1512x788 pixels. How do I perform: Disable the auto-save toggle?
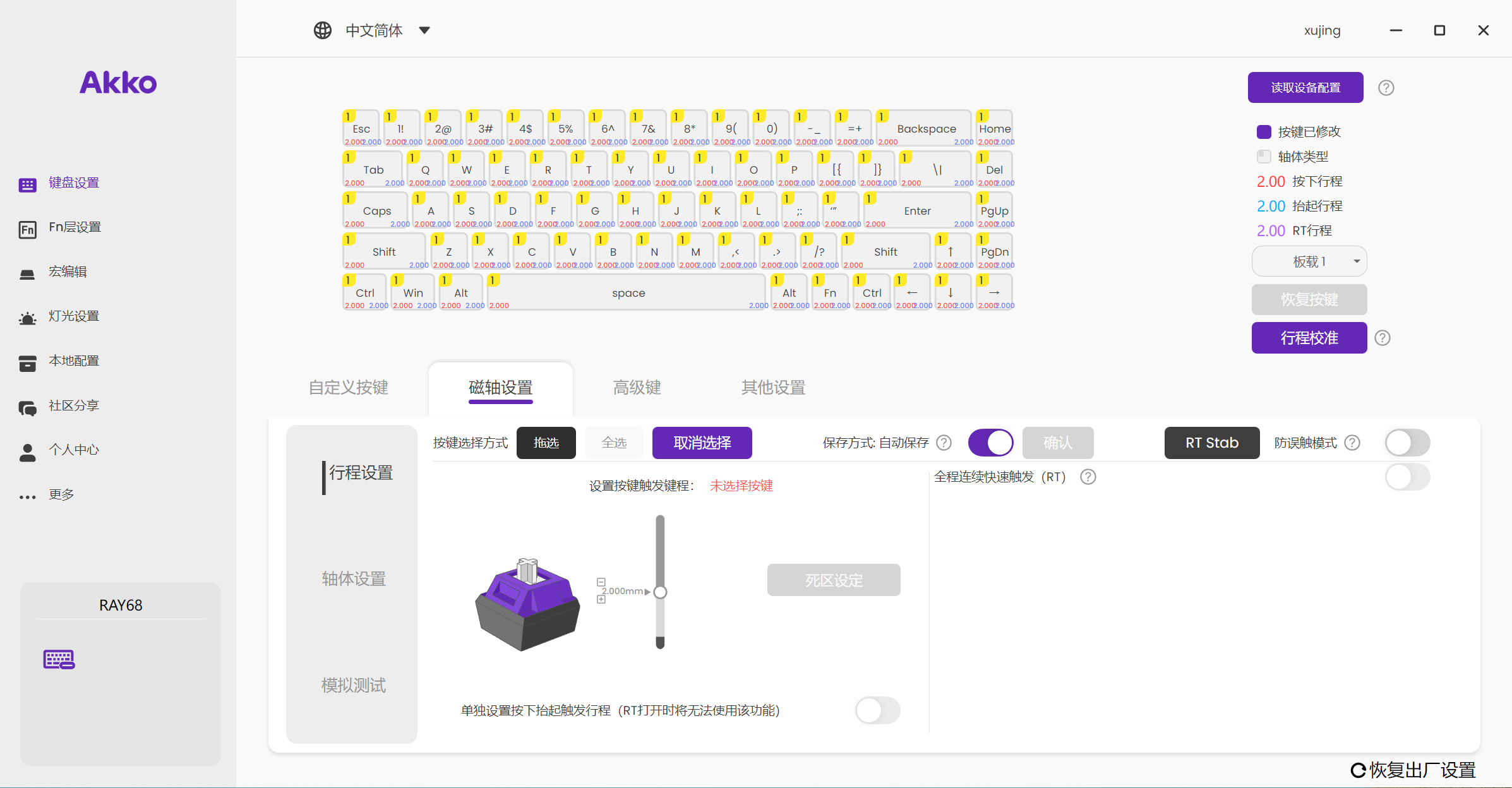[x=990, y=443]
